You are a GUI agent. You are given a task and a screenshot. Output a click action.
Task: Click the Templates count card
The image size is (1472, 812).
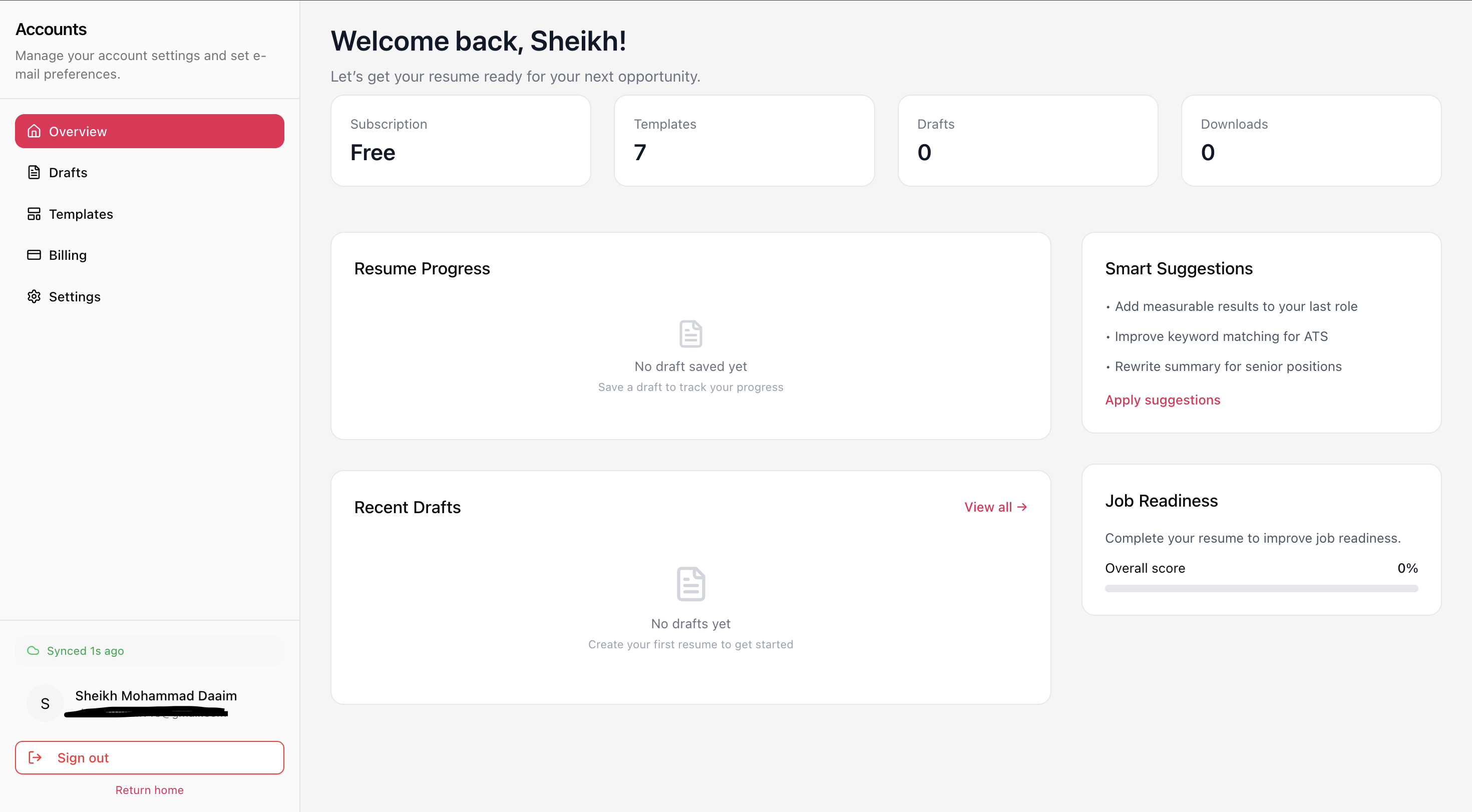[x=744, y=141]
